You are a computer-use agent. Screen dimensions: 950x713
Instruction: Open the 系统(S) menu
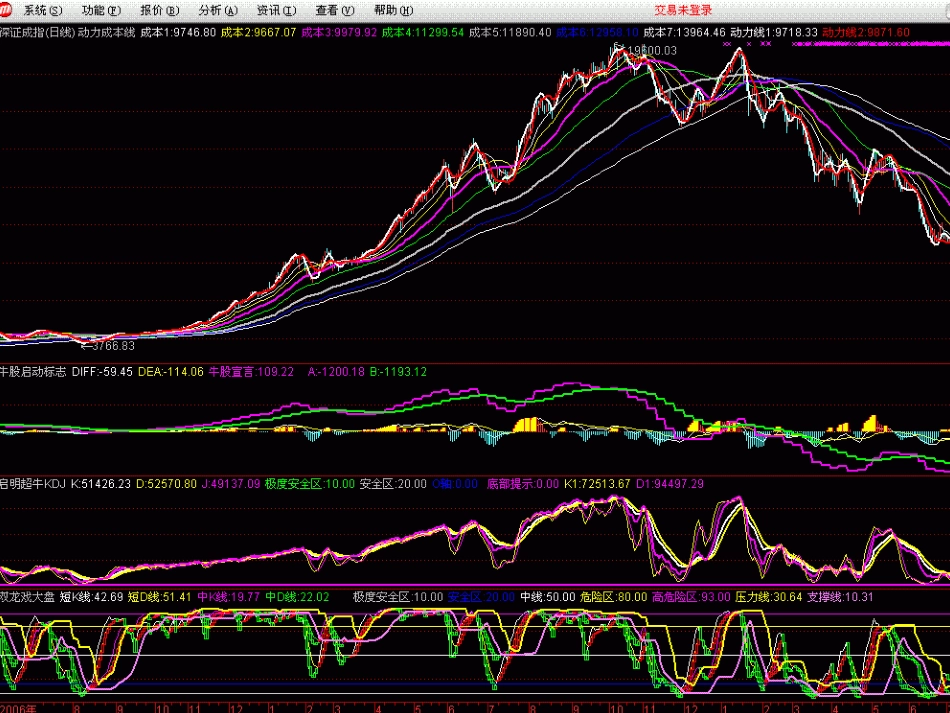43,10
